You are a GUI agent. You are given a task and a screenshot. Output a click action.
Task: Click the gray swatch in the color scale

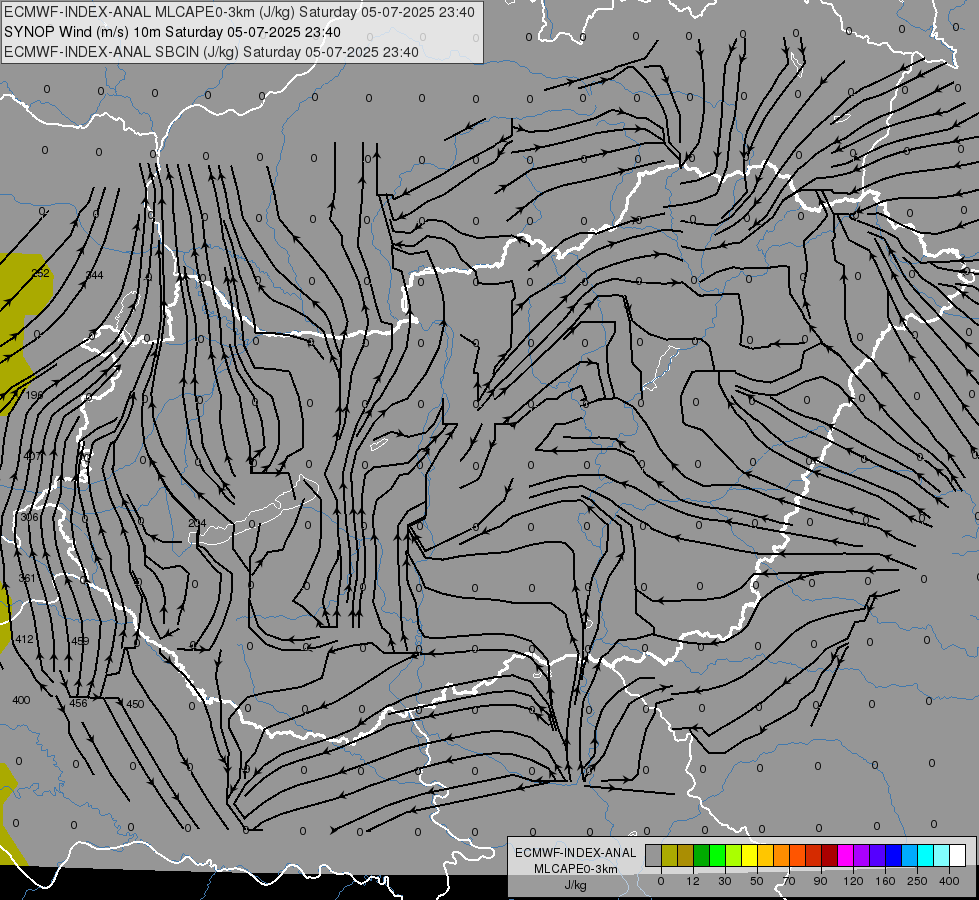click(x=654, y=855)
